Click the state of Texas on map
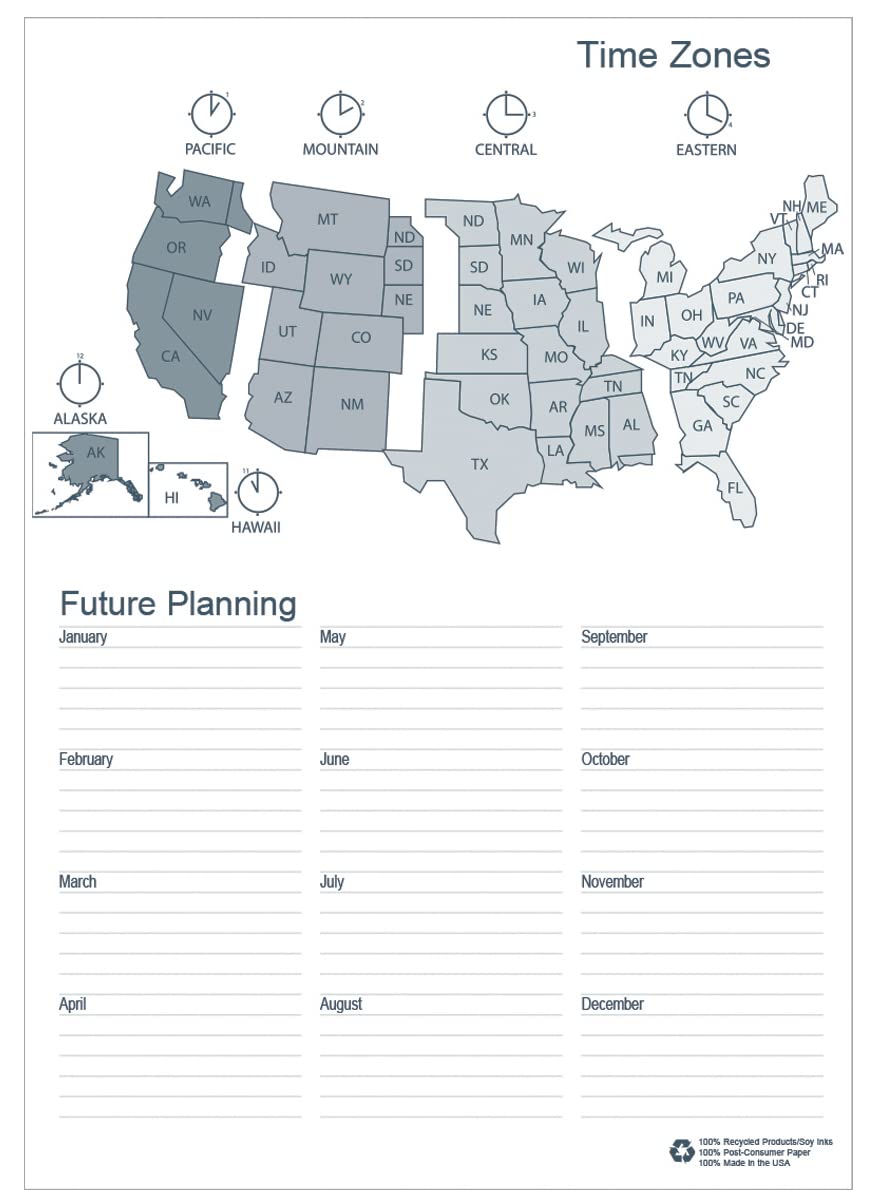 click(480, 464)
